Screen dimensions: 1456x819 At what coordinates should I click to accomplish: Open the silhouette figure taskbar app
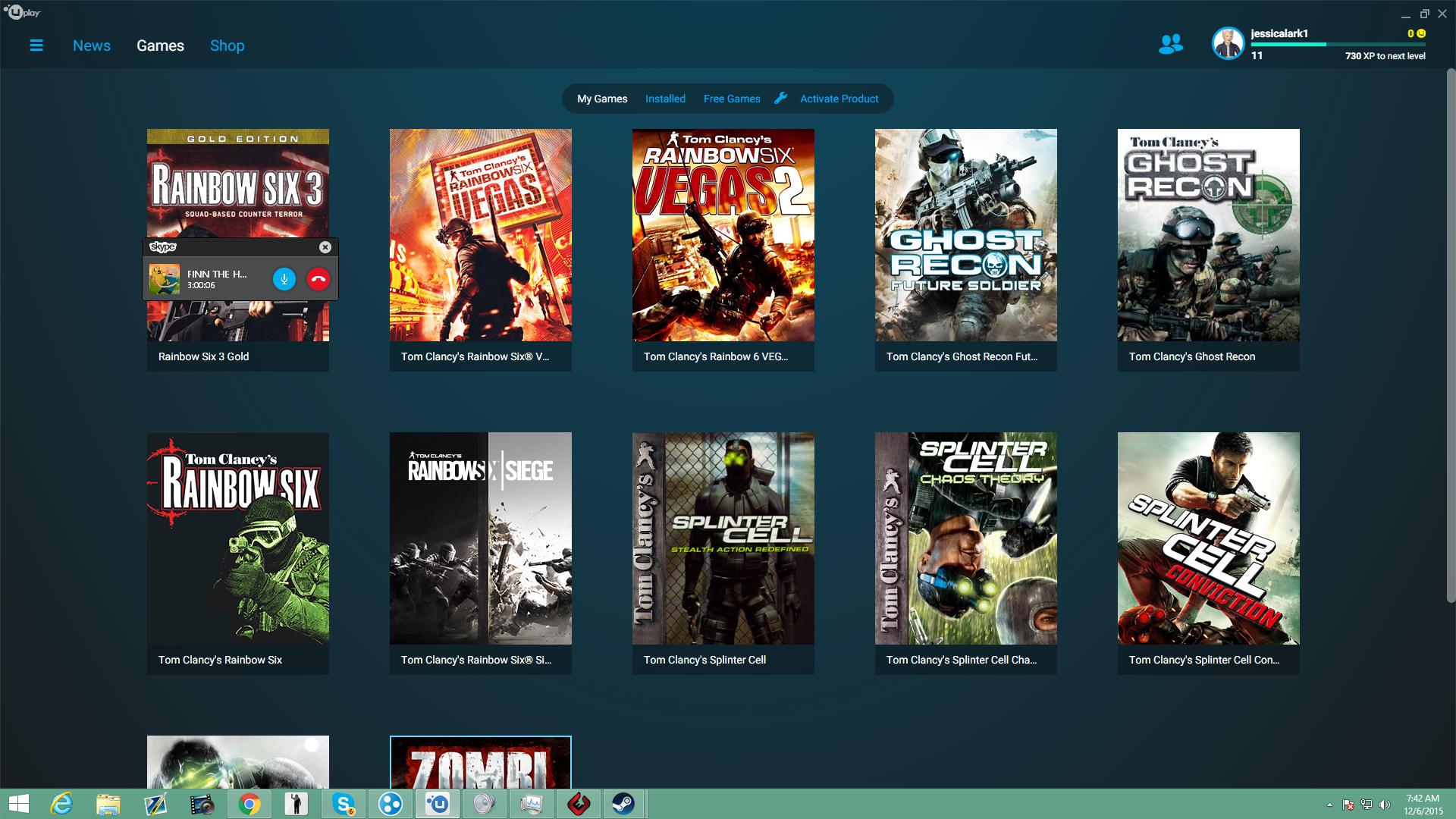296,804
